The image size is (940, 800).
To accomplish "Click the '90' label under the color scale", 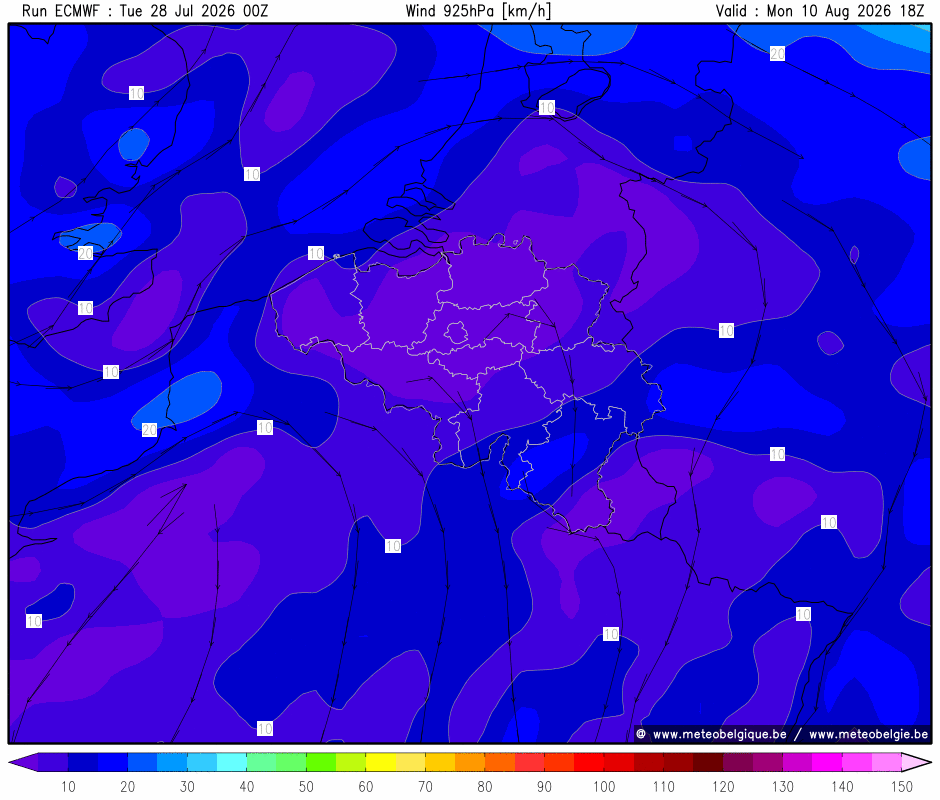I will tap(544, 786).
